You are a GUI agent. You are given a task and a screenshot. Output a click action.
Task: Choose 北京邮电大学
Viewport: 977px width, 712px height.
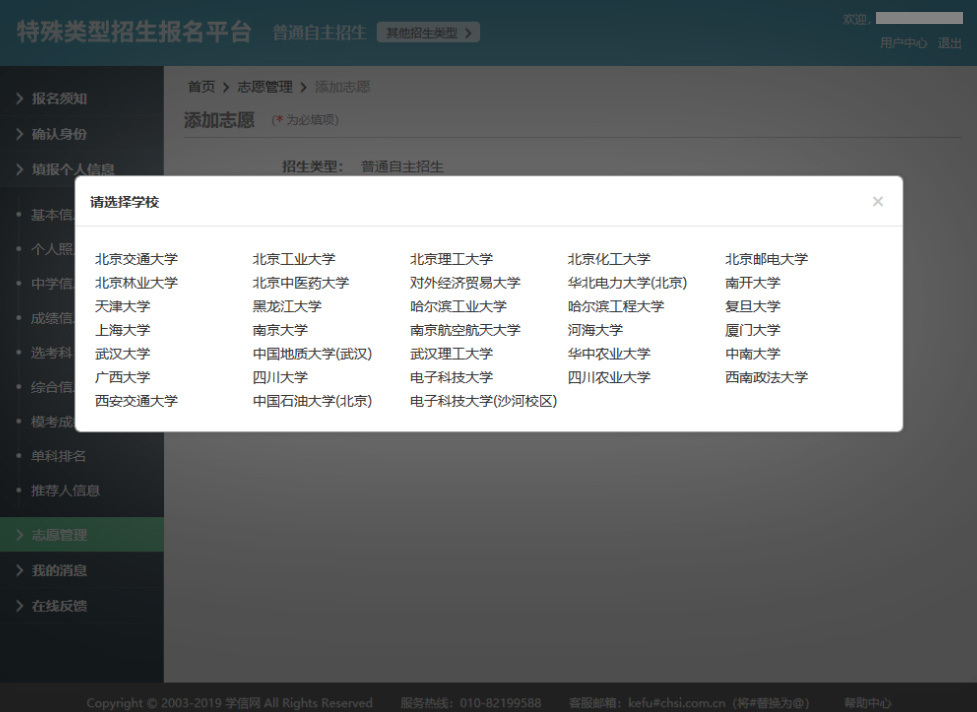click(x=766, y=259)
